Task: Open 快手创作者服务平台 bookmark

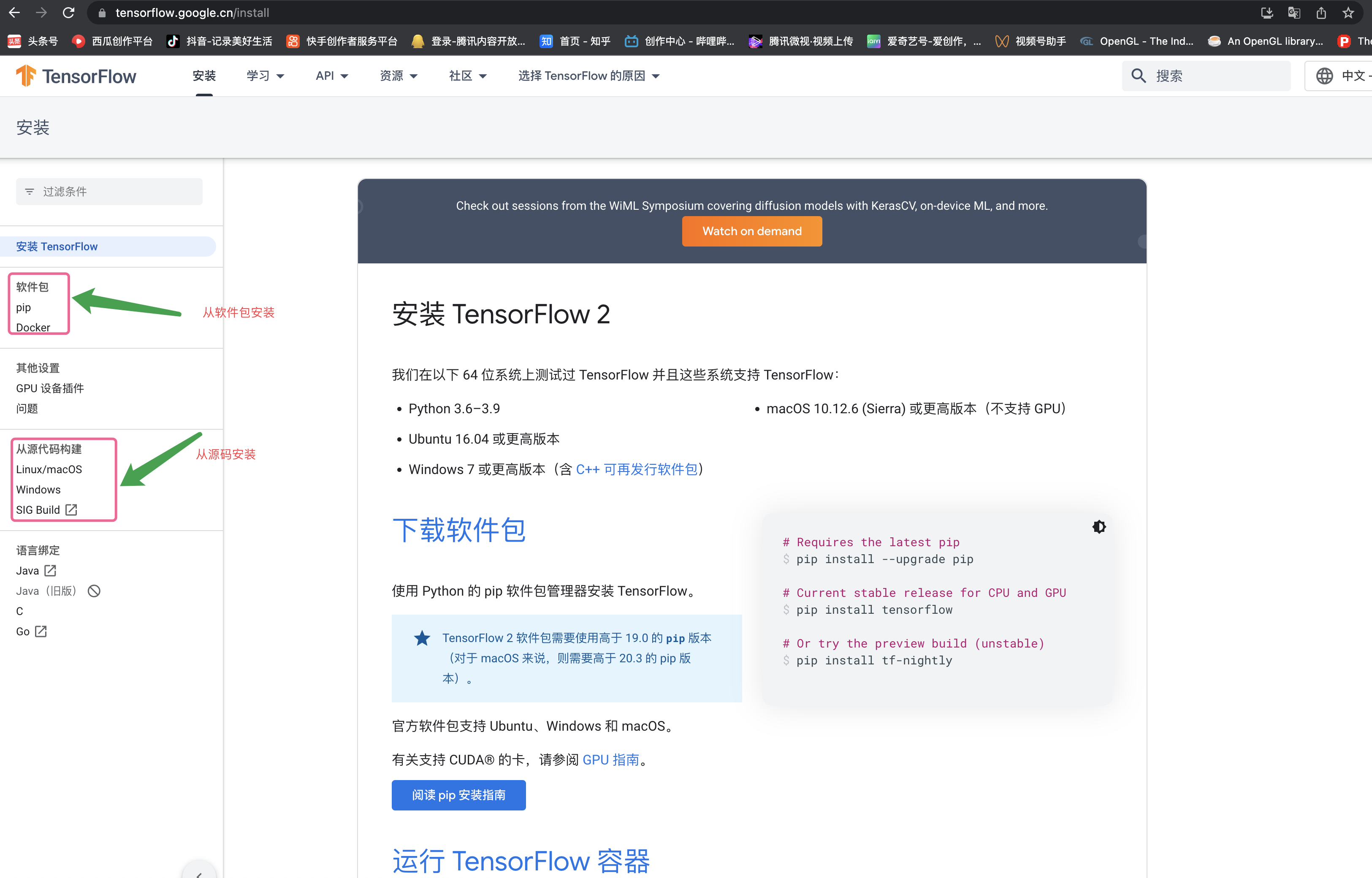Action: (342, 41)
